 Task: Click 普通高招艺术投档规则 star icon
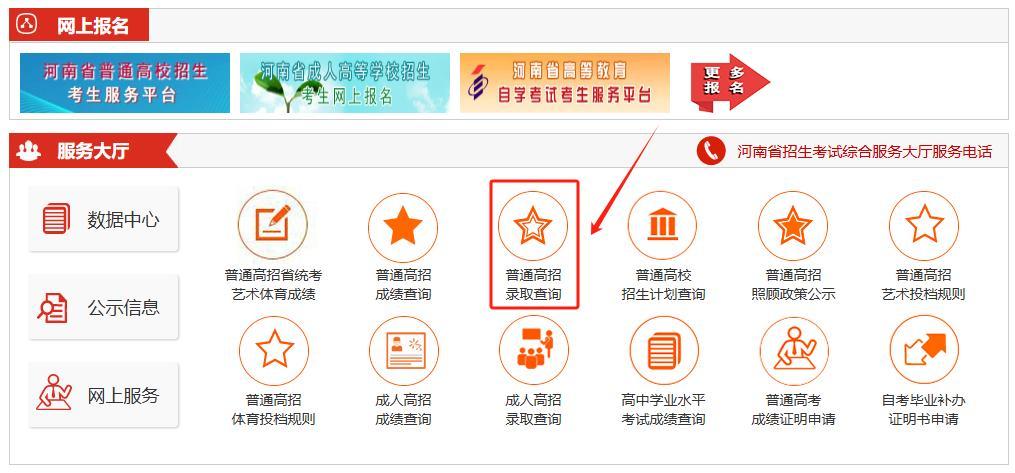(x=924, y=226)
